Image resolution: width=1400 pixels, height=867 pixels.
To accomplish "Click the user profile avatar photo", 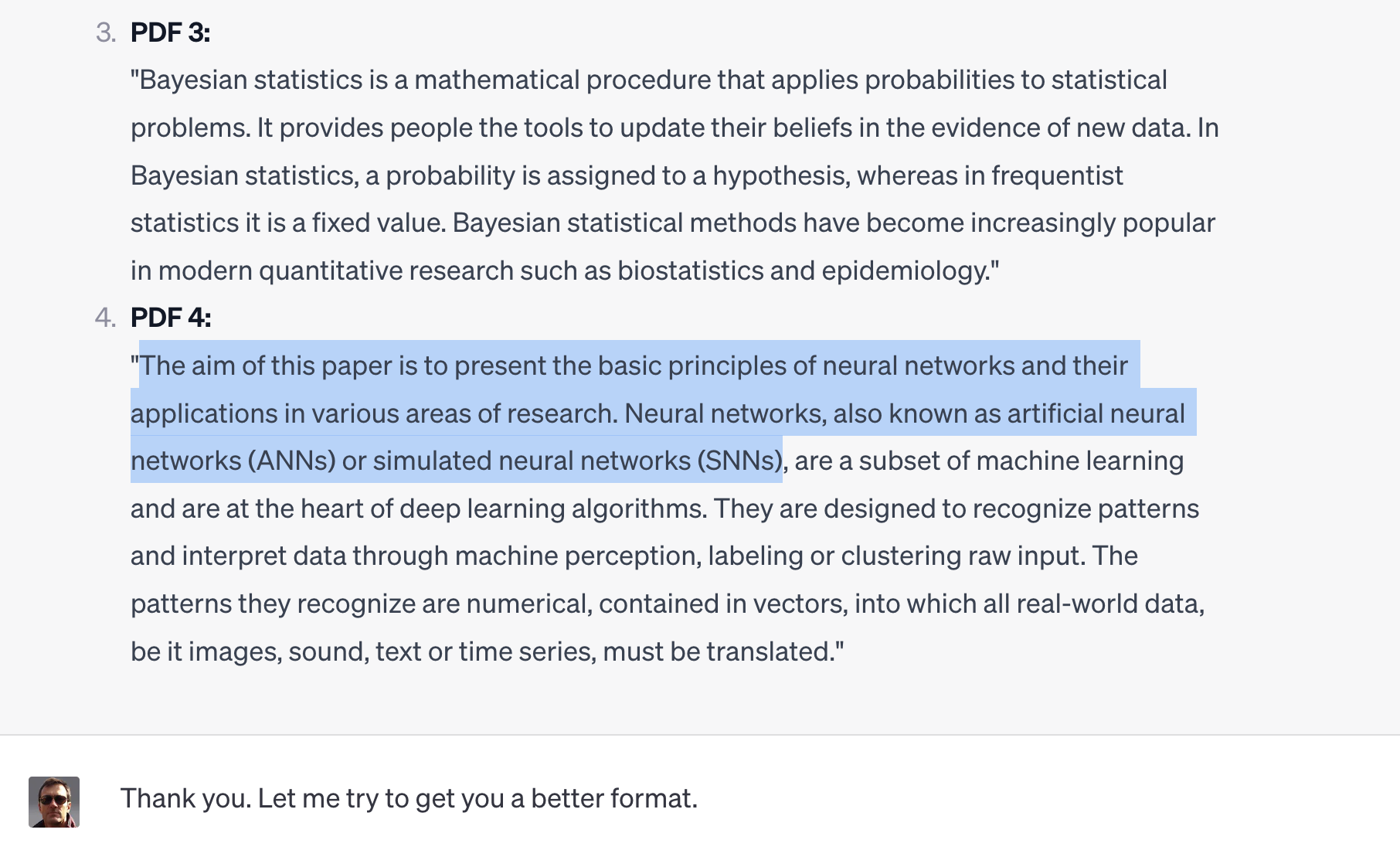I will 54,802.
